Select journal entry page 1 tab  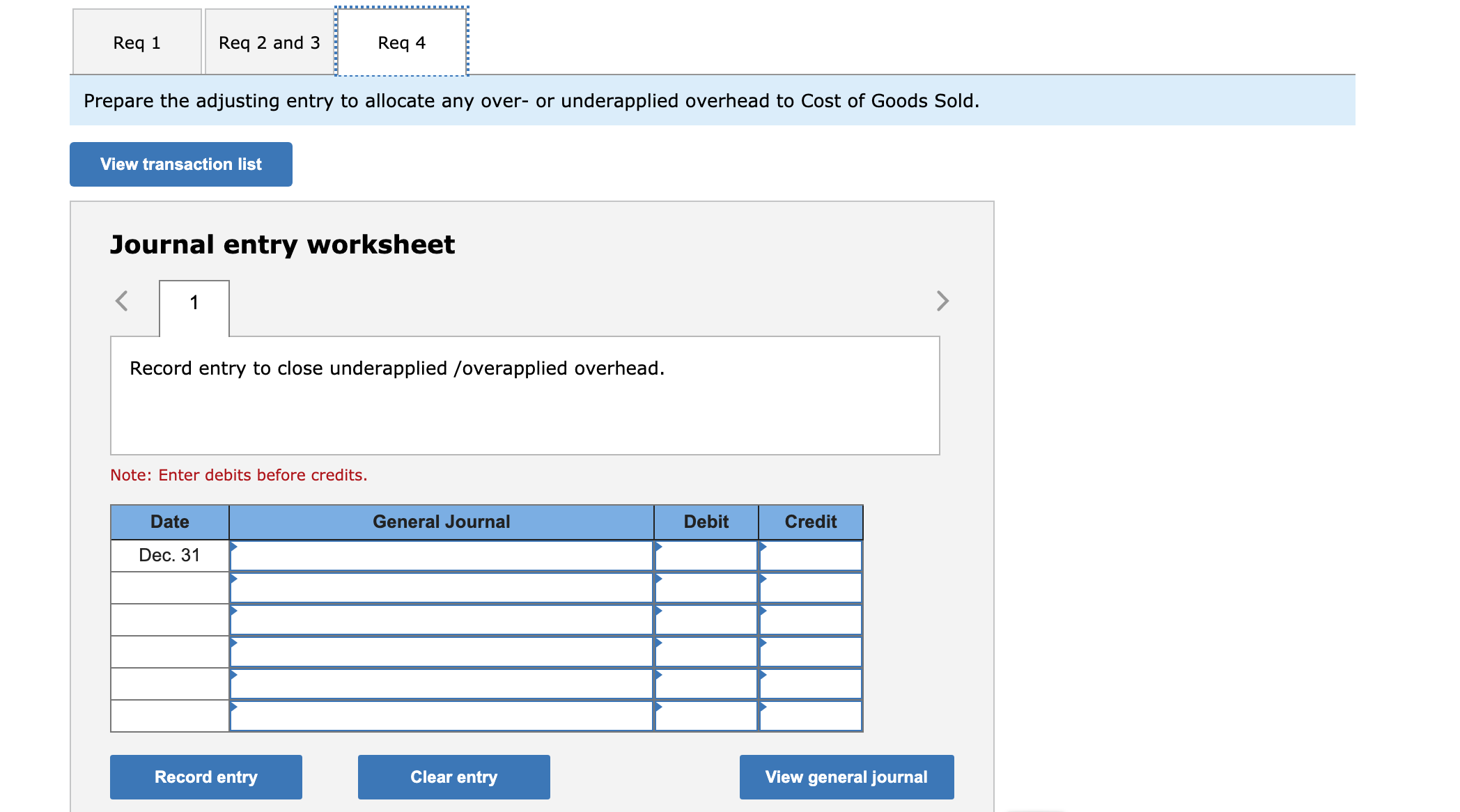click(194, 302)
